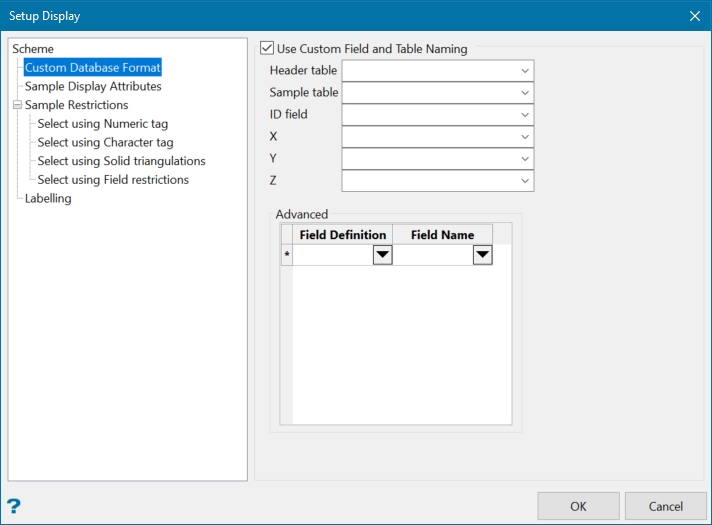The height and width of the screenshot is (525, 712).
Task: Click the blue help question mark icon
Action: coord(14,506)
